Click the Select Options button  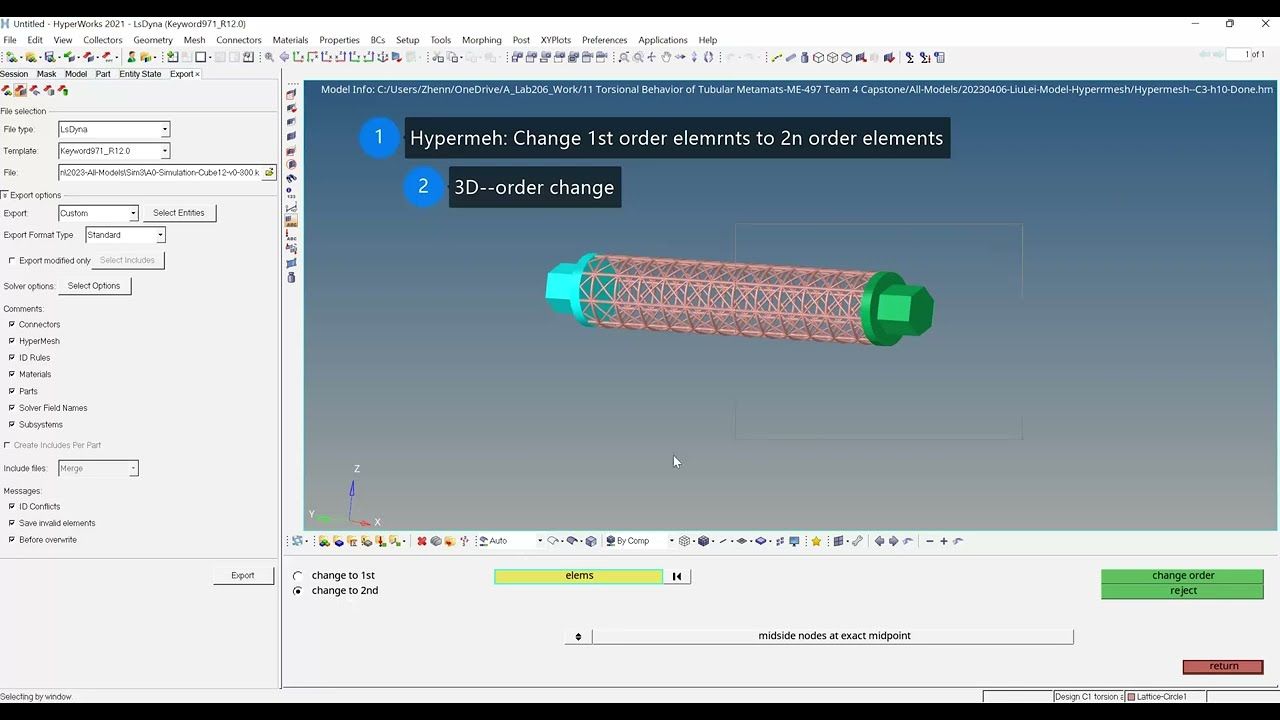pos(94,286)
